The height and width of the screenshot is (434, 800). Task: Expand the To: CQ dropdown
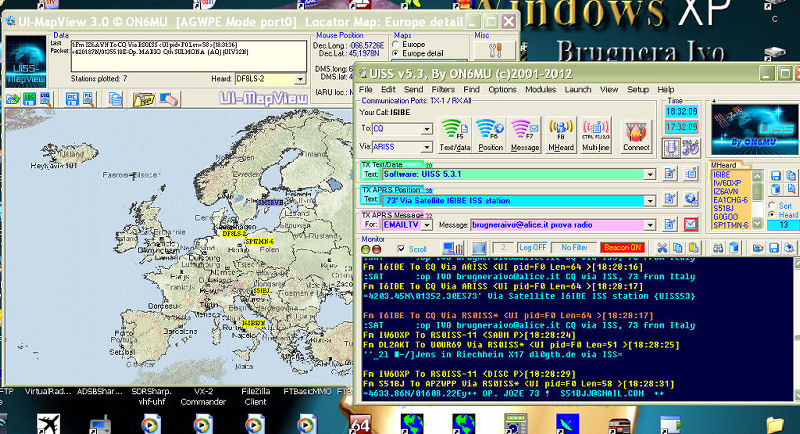point(428,129)
